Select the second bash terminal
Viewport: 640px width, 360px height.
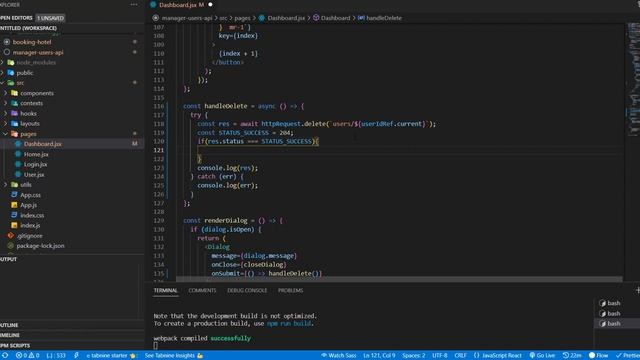tap(613, 313)
